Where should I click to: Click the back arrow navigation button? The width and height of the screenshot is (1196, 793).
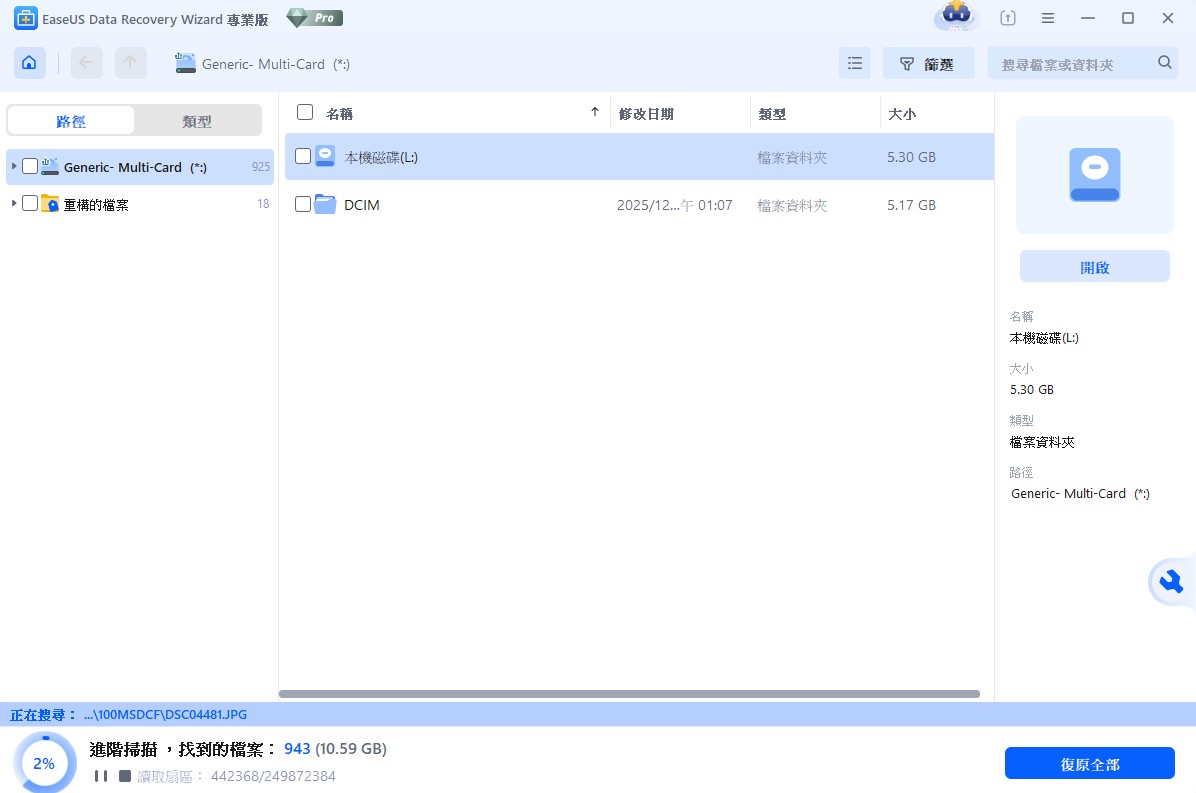point(86,63)
